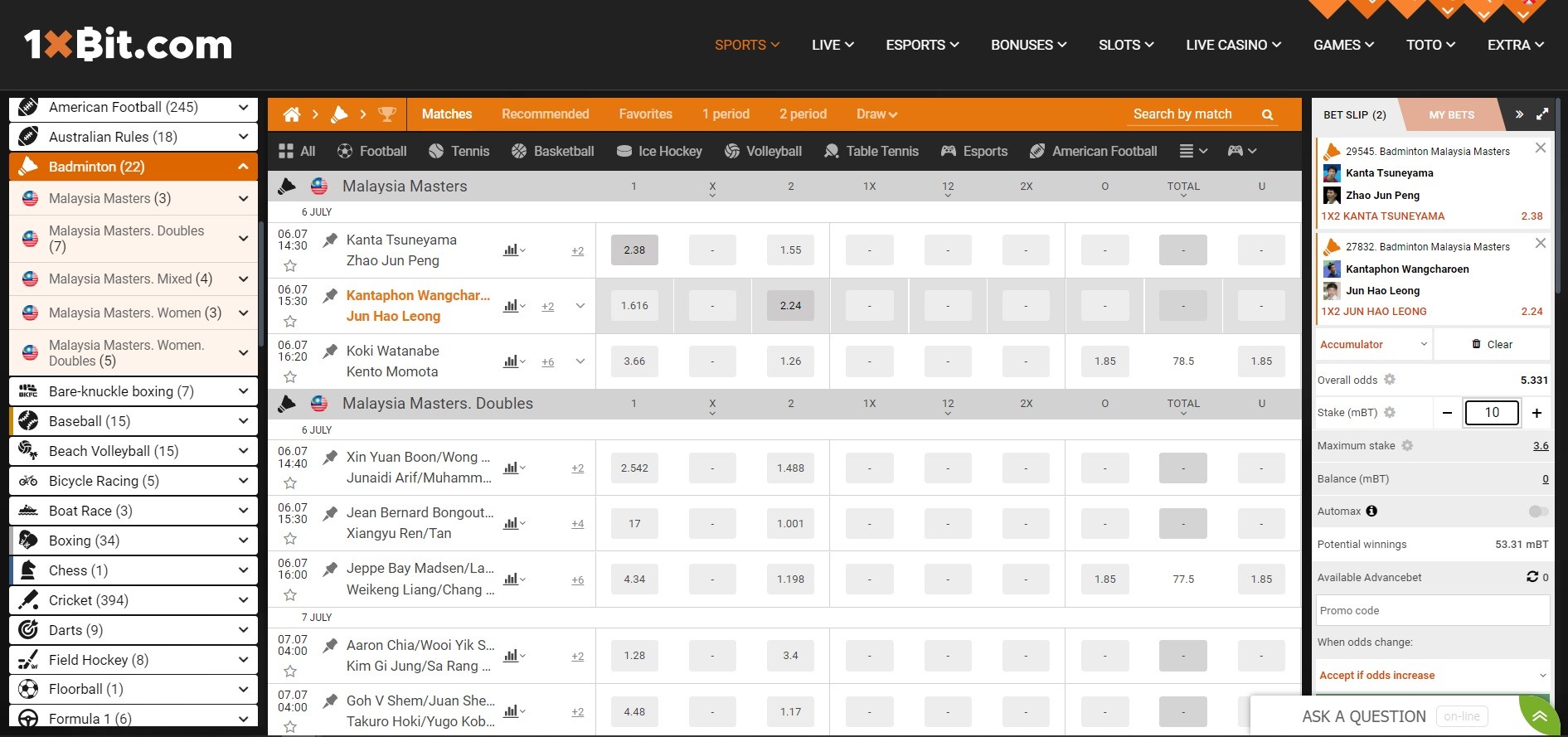The image size is (1568, 737).
Task: Expand American Football sidebar category
Action: click(243, 108)
